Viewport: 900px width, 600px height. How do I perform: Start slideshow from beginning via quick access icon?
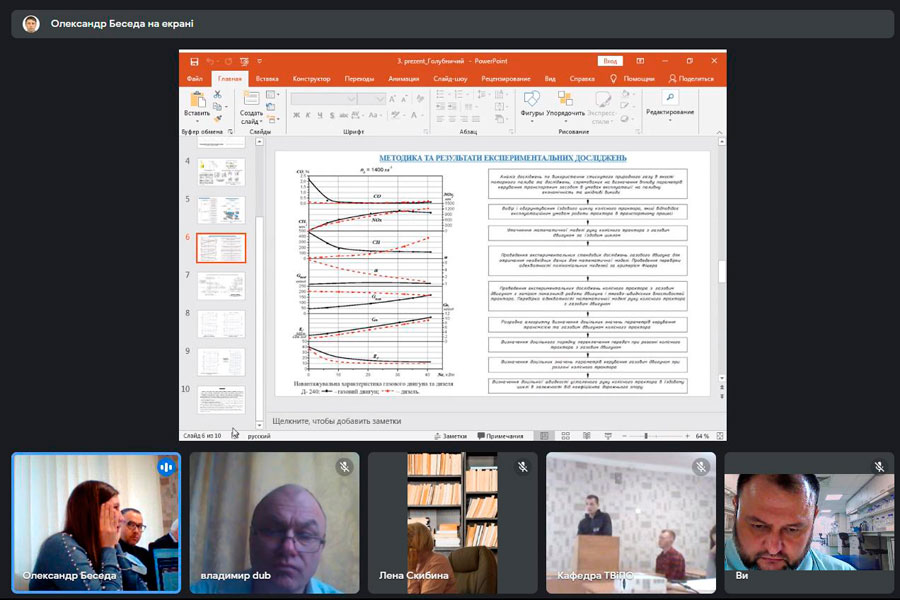[244, 61]
